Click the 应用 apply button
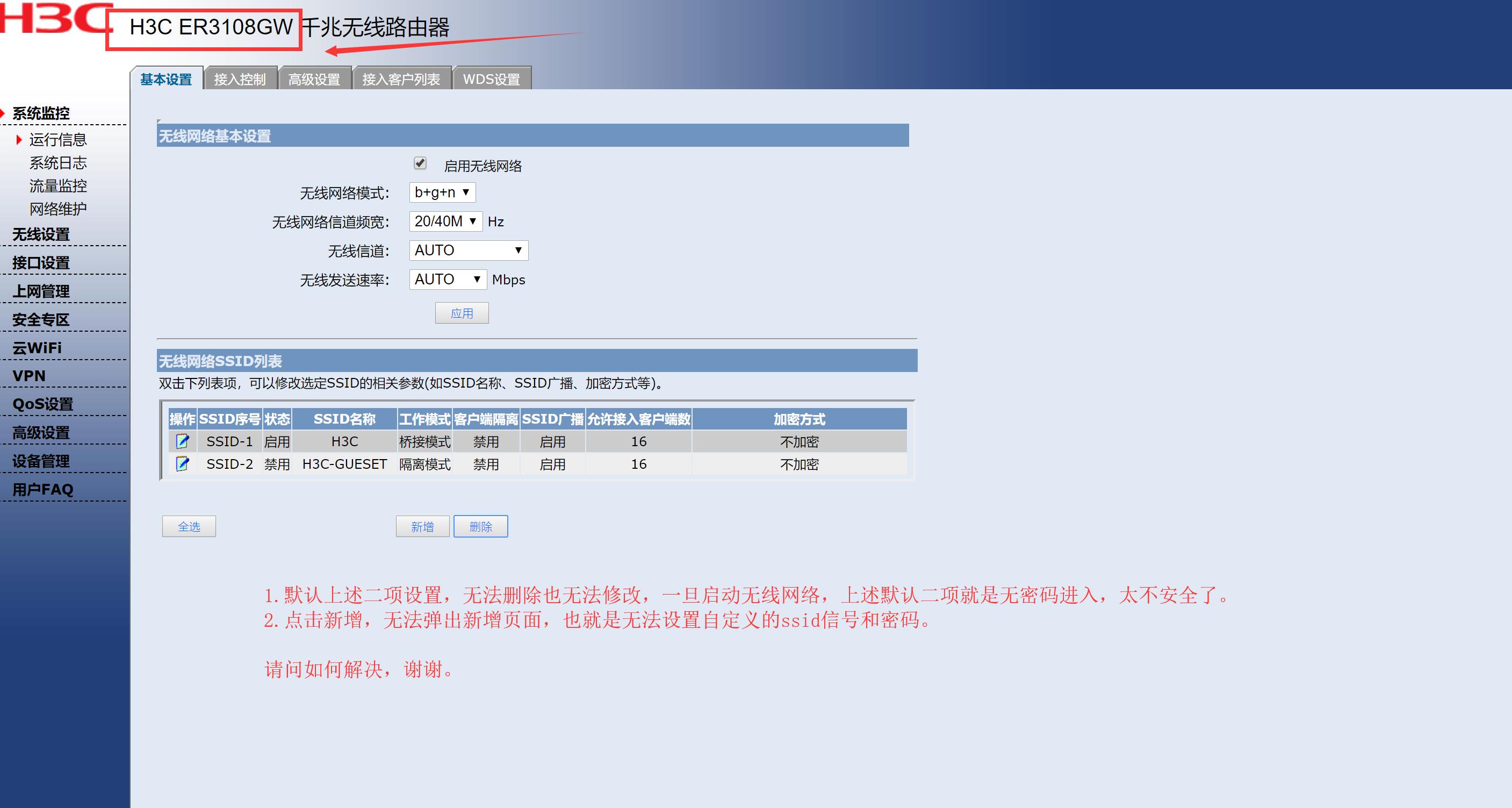1512x808 pixels. [x=462, y=313]
